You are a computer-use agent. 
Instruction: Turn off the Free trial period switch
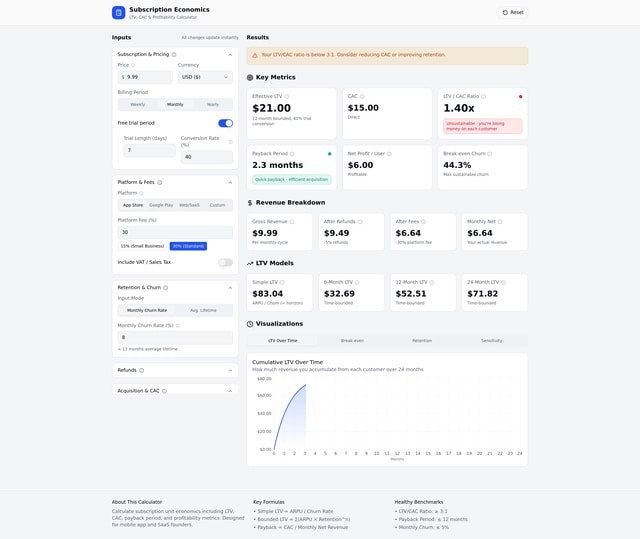225,123
